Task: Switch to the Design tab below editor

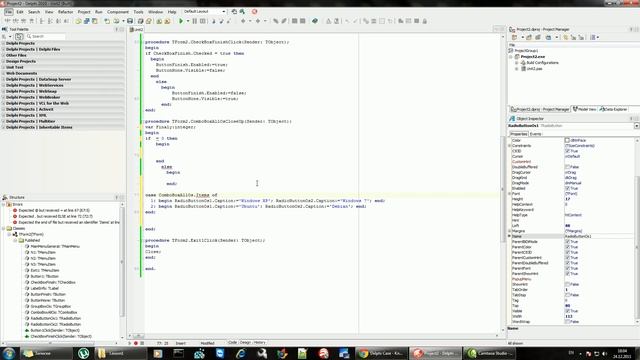Action: click(245, 343)
